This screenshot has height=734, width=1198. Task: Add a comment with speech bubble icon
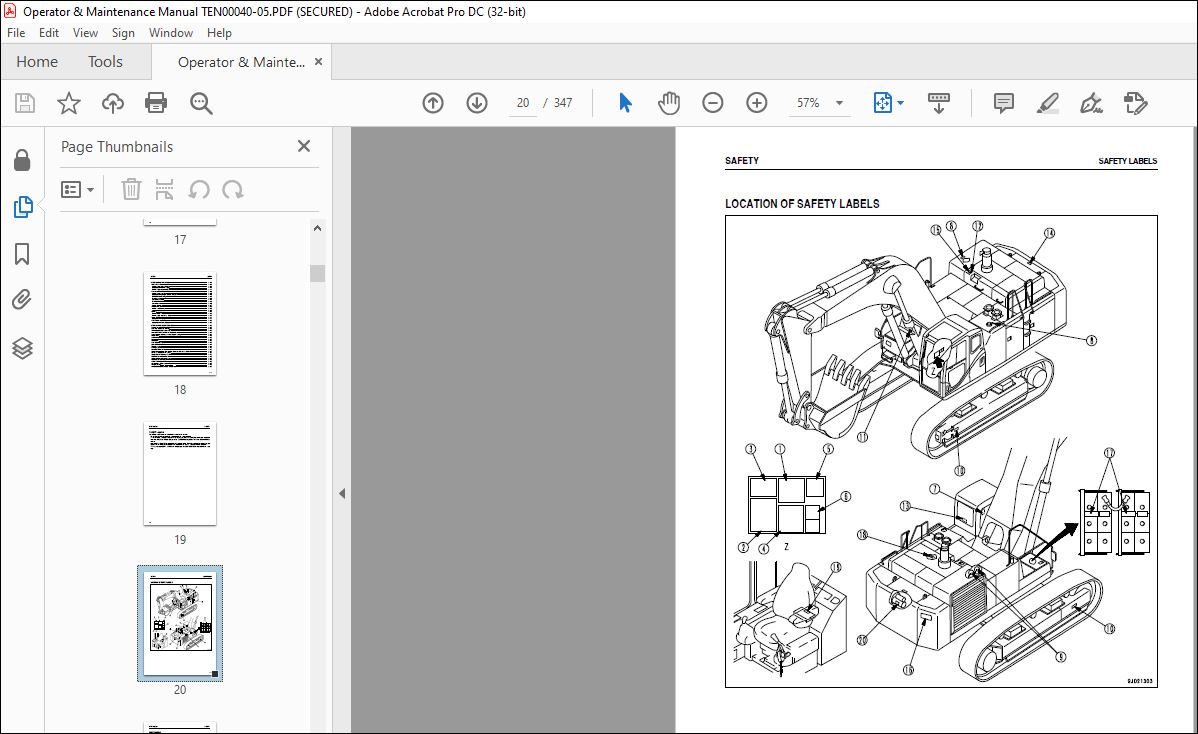coord(1003,103)
